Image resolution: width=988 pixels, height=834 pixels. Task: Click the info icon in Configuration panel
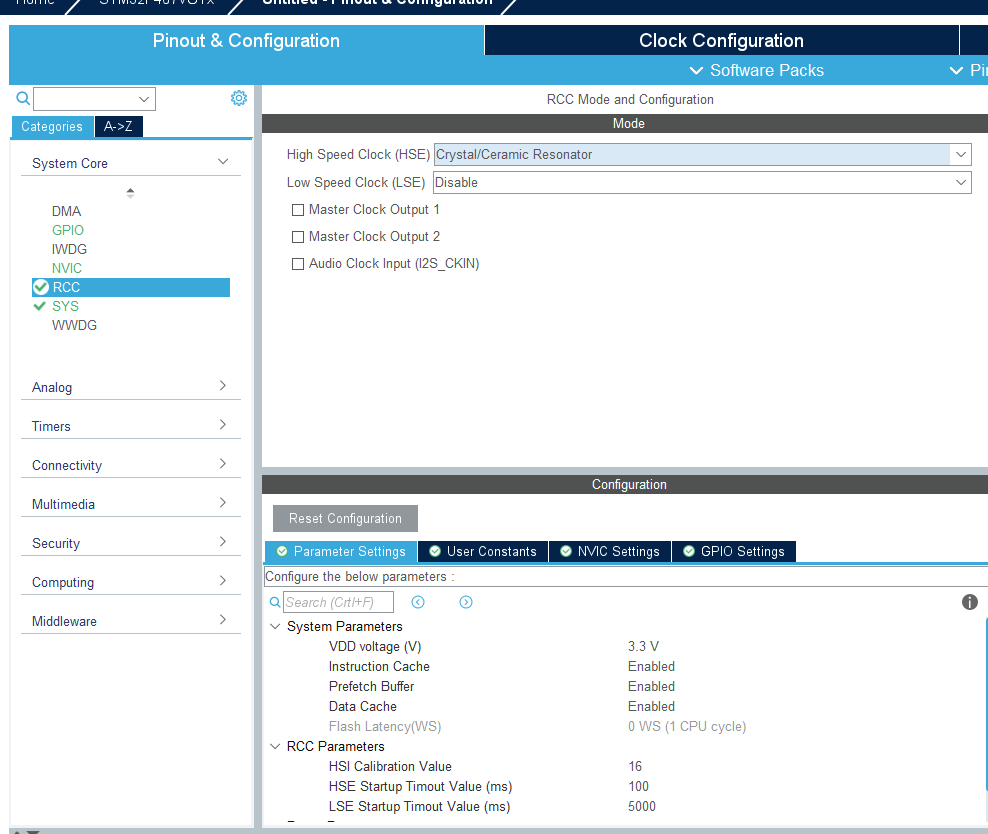click(x=970, y=602)
